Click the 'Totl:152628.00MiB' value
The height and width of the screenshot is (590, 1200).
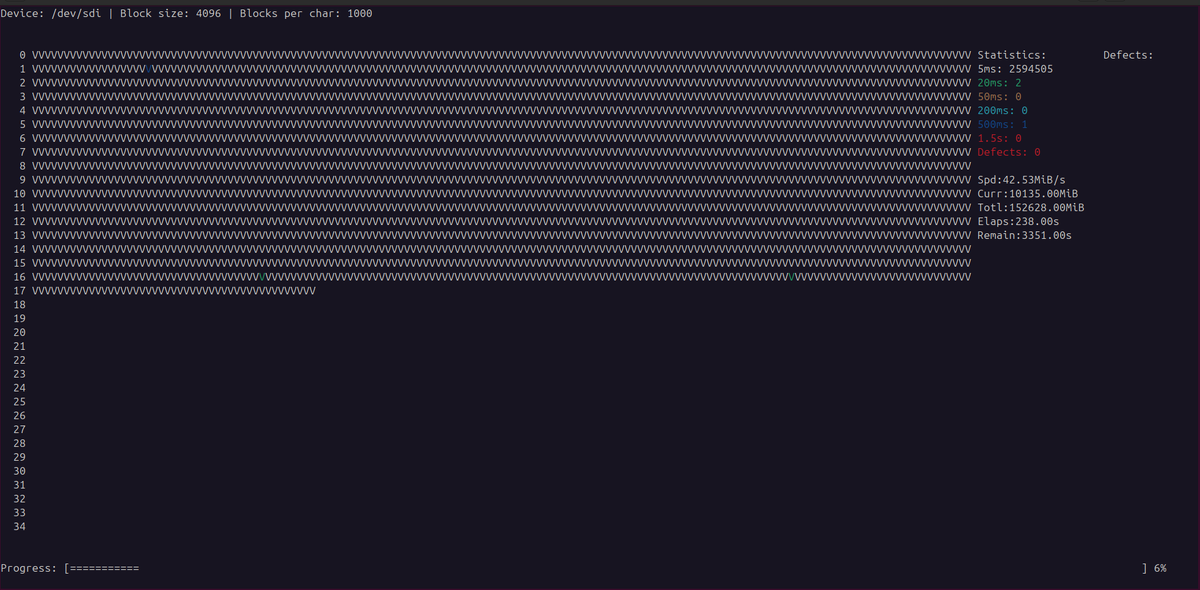1031,208
